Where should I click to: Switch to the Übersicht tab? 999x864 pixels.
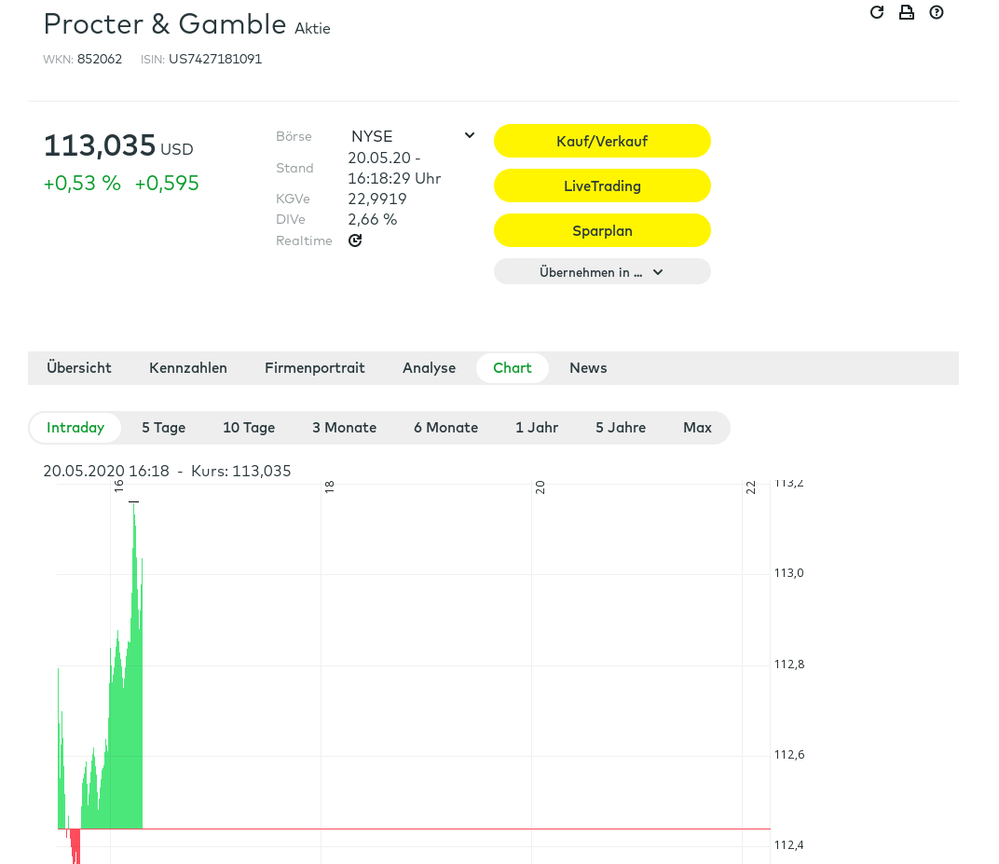[79, 368]
